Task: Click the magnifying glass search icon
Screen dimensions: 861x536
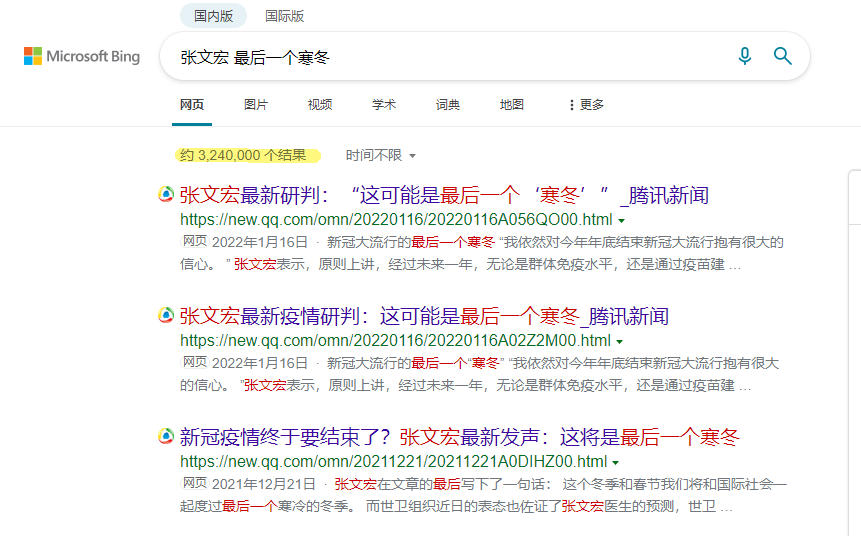Action: [x=782, y=56]
